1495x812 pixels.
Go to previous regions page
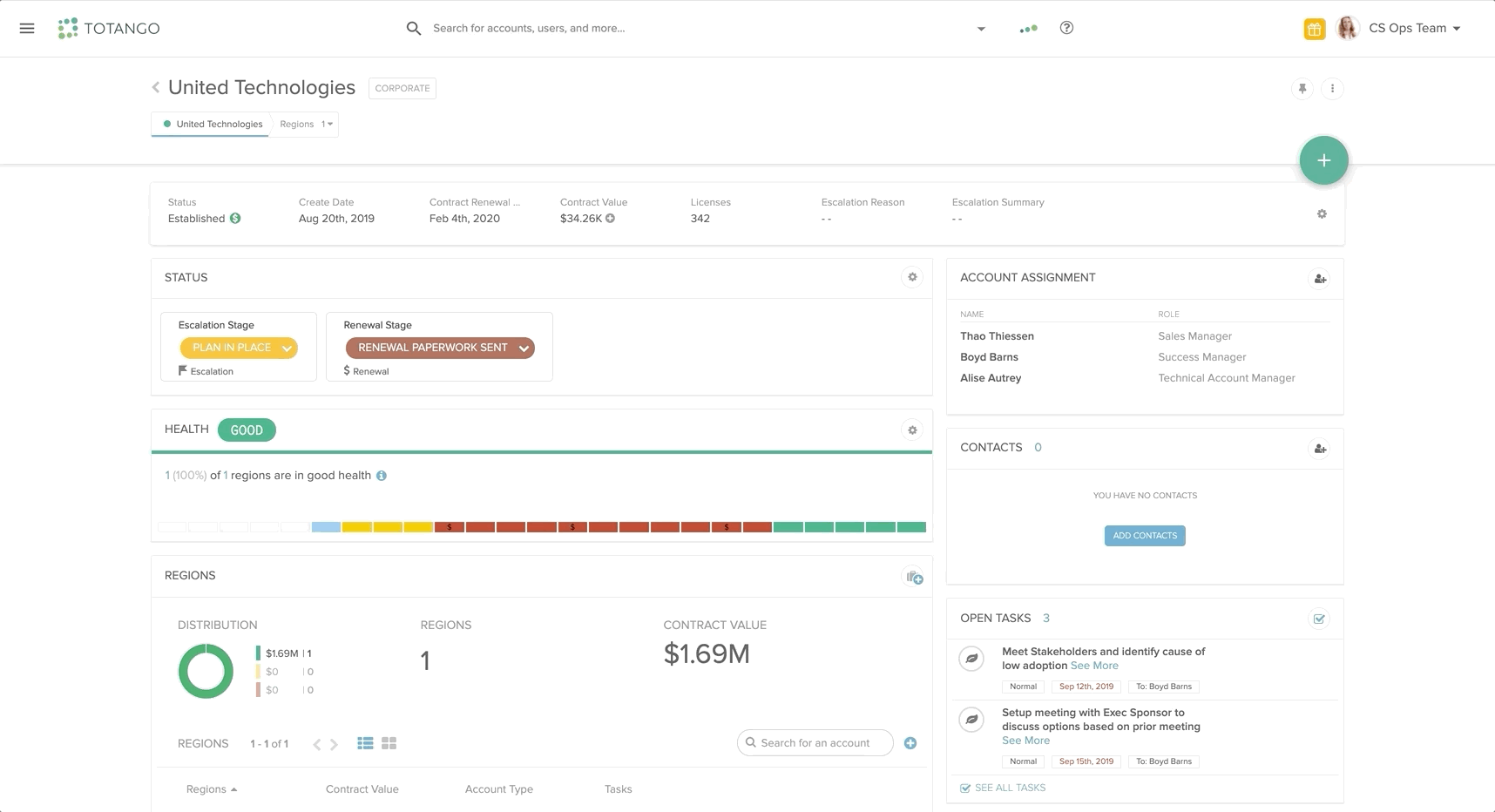click(x=317, y=744)
